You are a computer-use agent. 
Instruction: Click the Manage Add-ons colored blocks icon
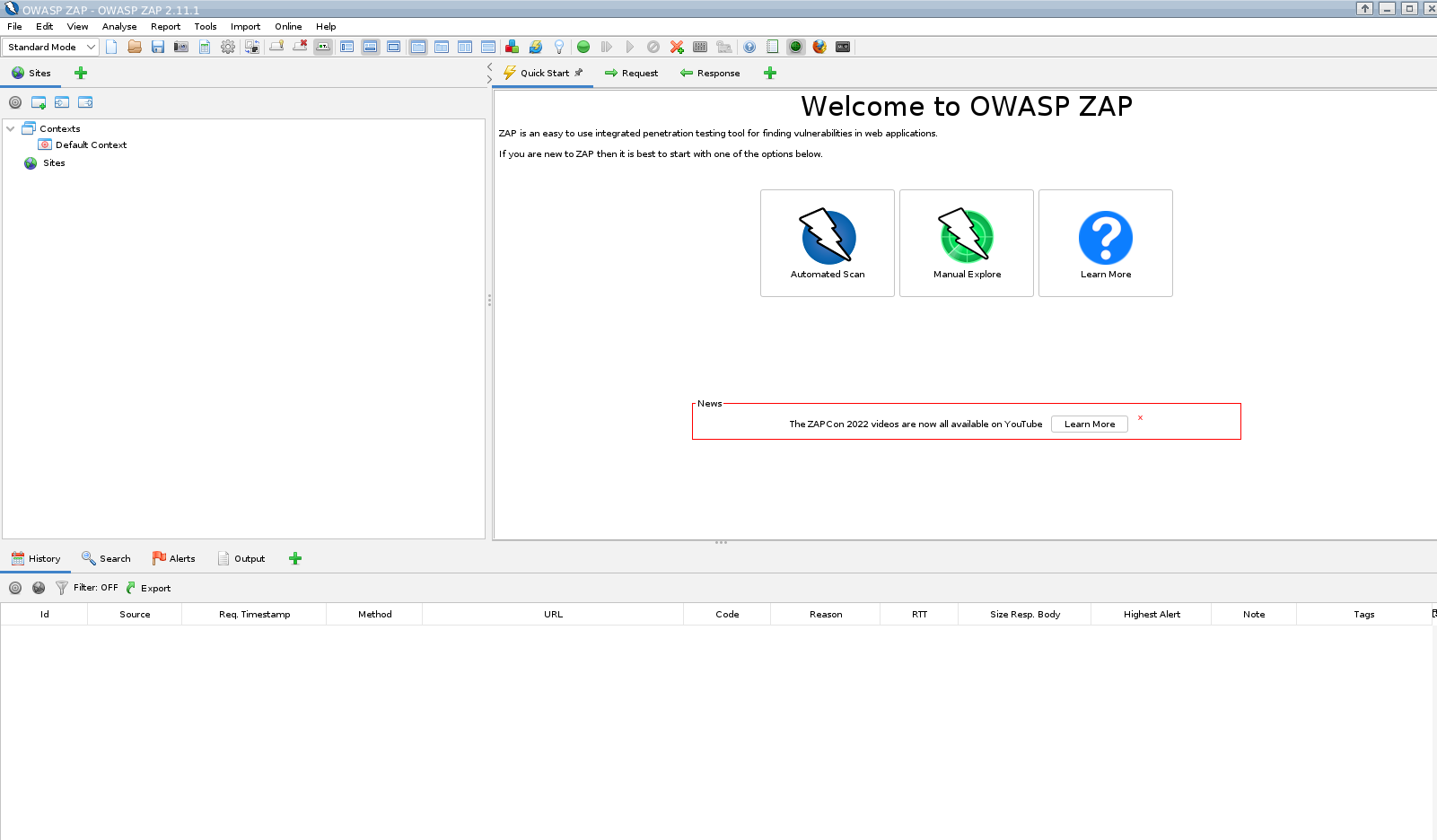(x=512, y=47)
